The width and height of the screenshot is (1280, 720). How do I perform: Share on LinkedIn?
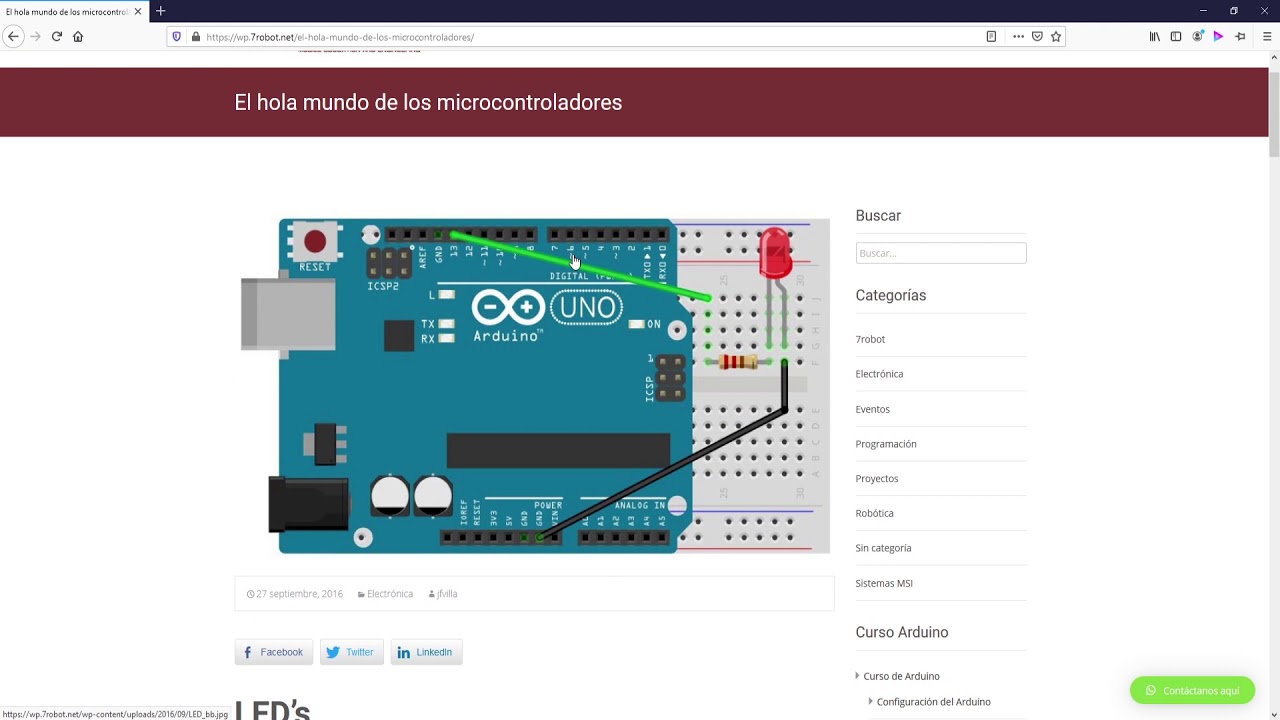point(426,652)
